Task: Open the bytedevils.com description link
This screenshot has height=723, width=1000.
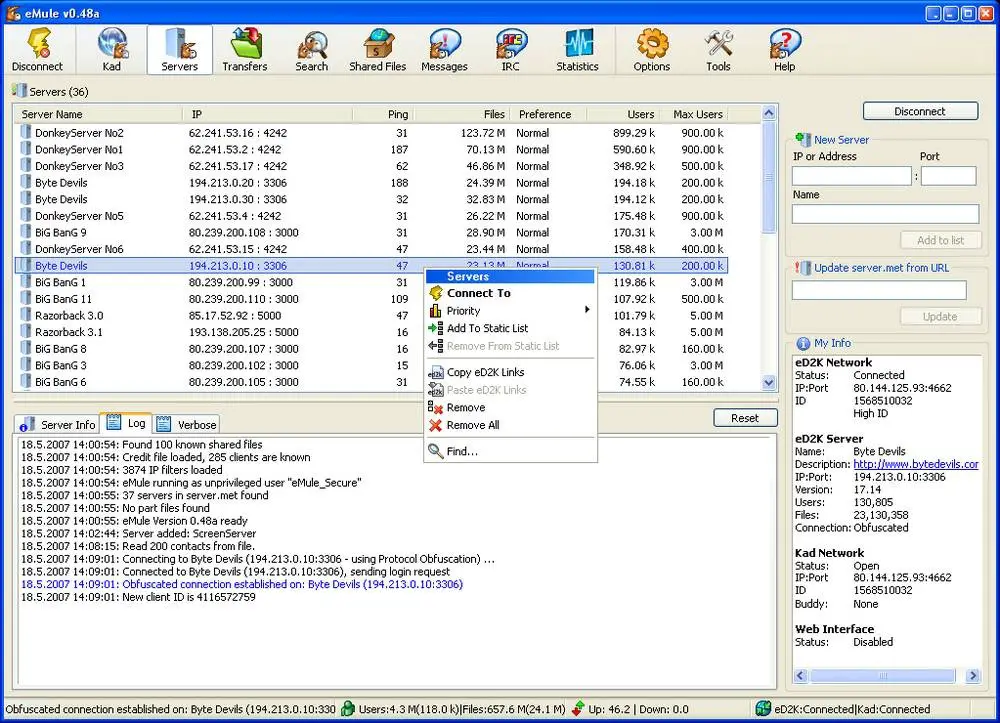Action: coord(915,464)
